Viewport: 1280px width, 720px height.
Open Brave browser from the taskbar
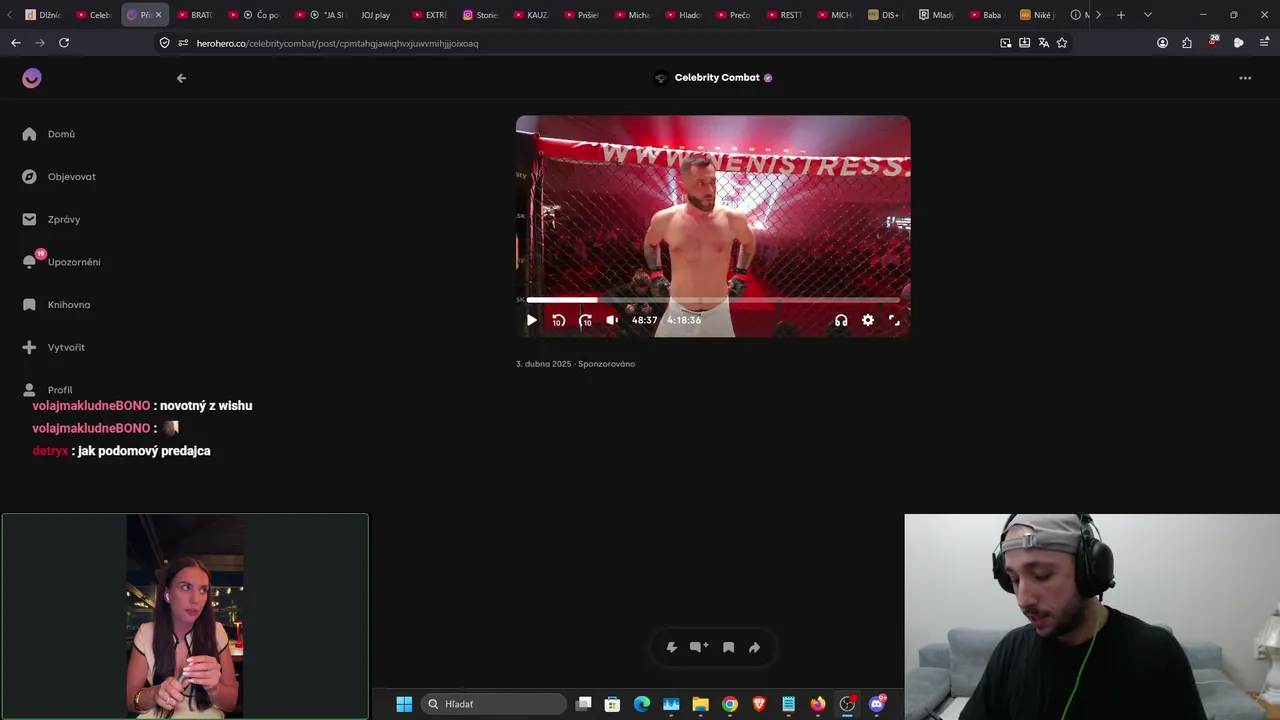759,704
